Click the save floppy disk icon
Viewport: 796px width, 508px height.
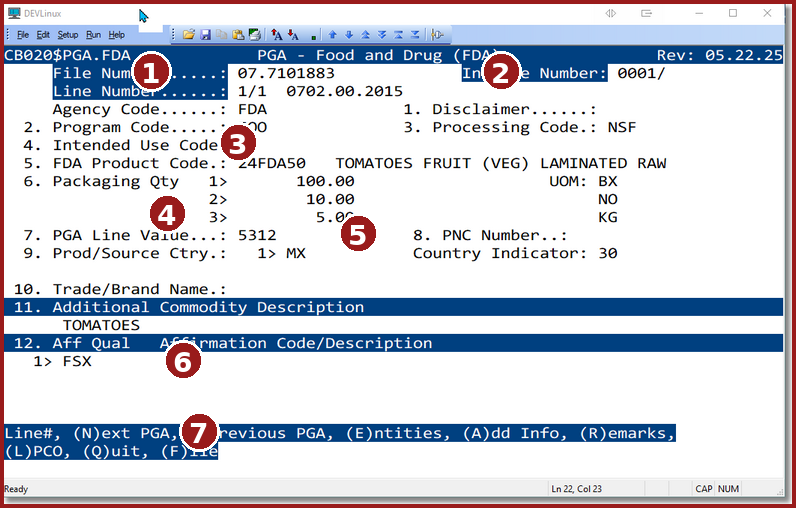(x=205, y=34)
